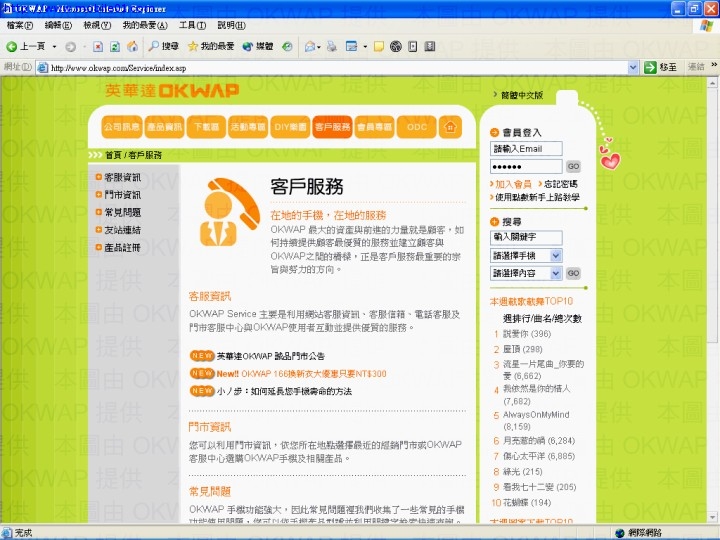This screenshot has height=540, width=720.
Task: Expand the Mail button dropdown arrow
Action: point(319,47)
